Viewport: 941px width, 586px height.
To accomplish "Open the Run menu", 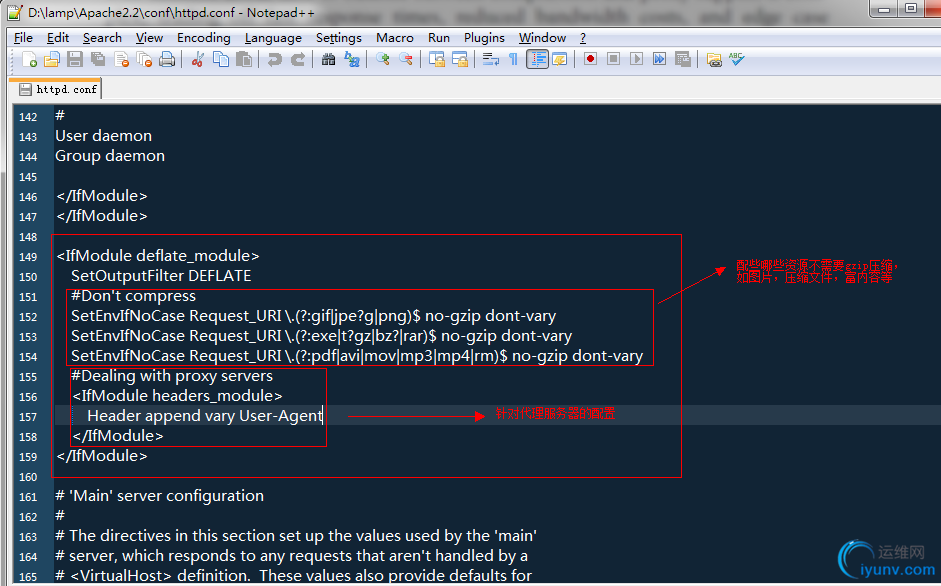I will [x=439, y=38].
